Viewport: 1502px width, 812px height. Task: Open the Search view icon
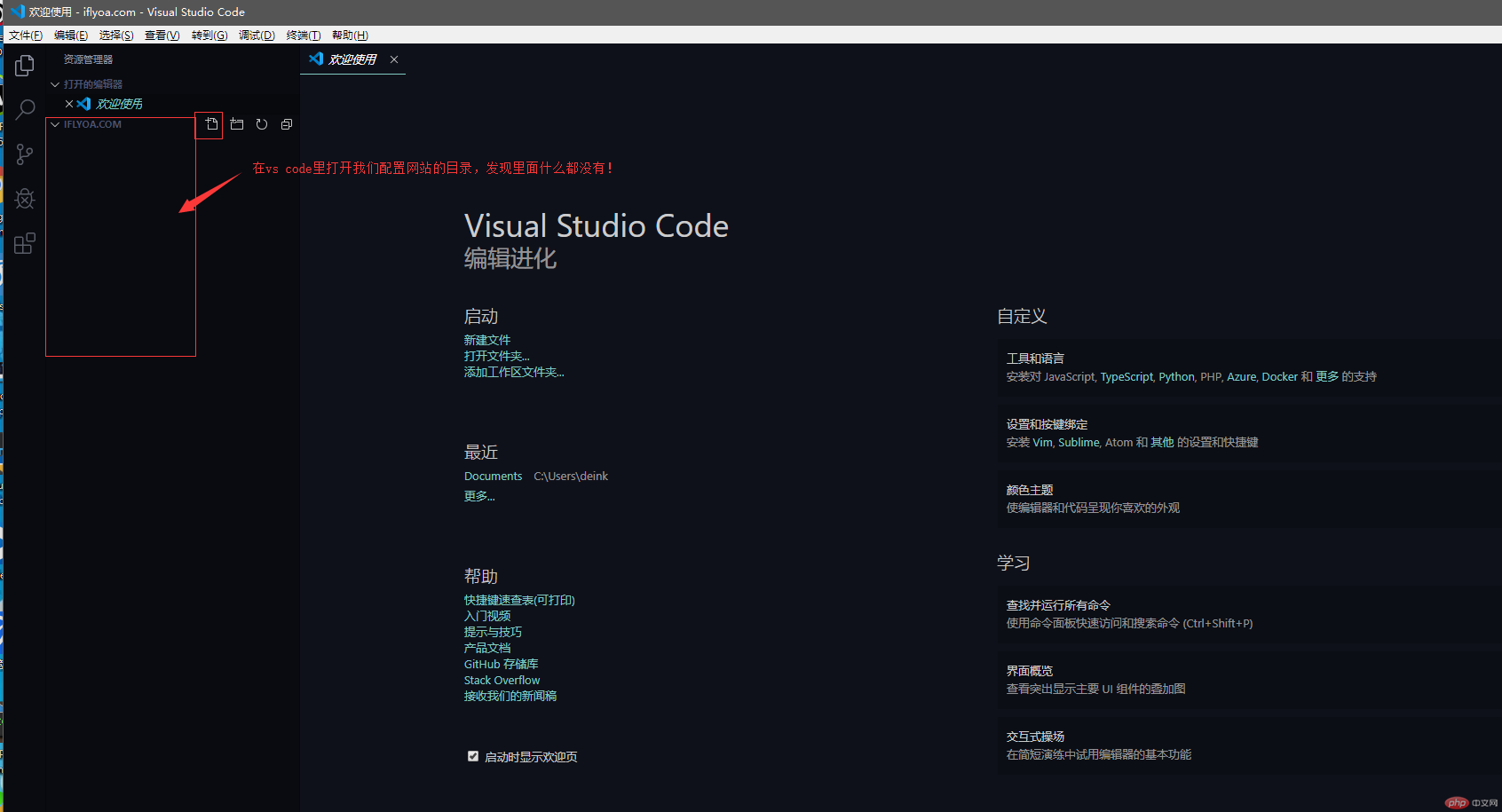(25, 110)
